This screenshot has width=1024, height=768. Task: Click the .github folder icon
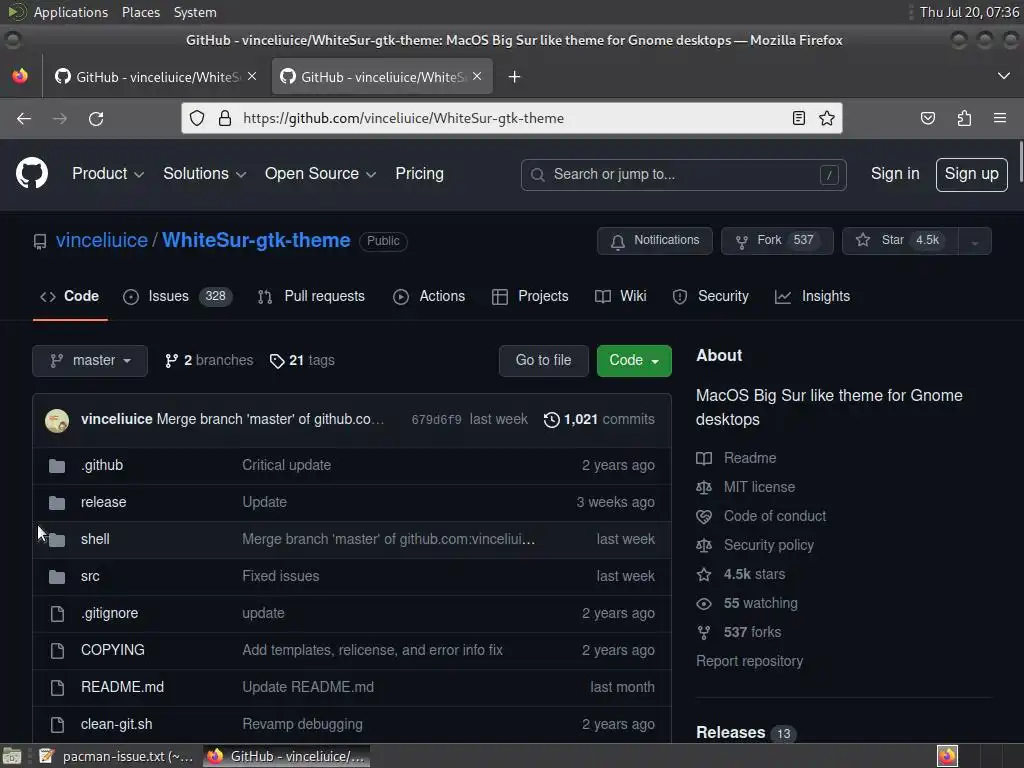[x=57, y=466]
